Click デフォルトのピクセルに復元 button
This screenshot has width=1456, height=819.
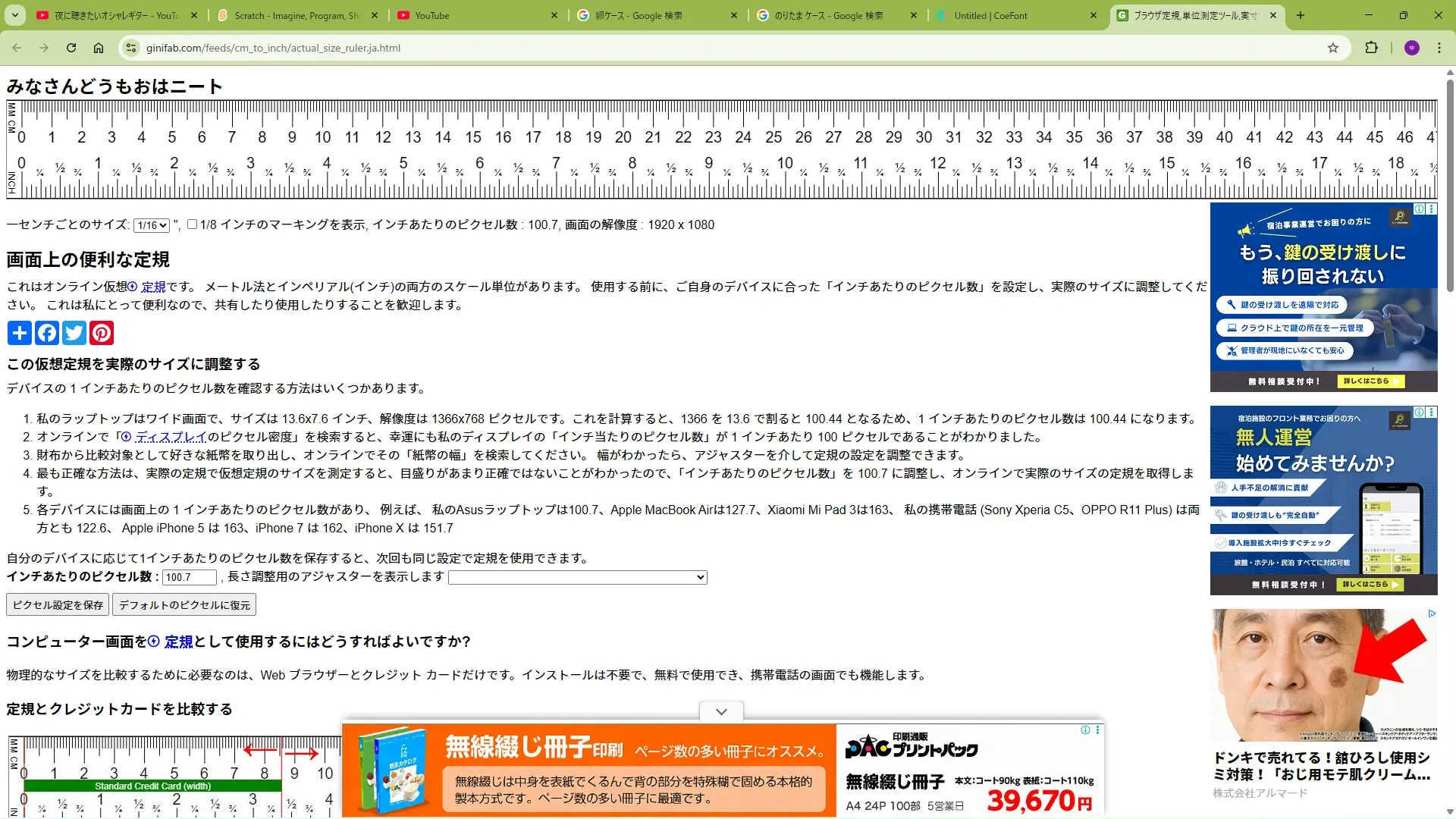(x=184, y=605)
